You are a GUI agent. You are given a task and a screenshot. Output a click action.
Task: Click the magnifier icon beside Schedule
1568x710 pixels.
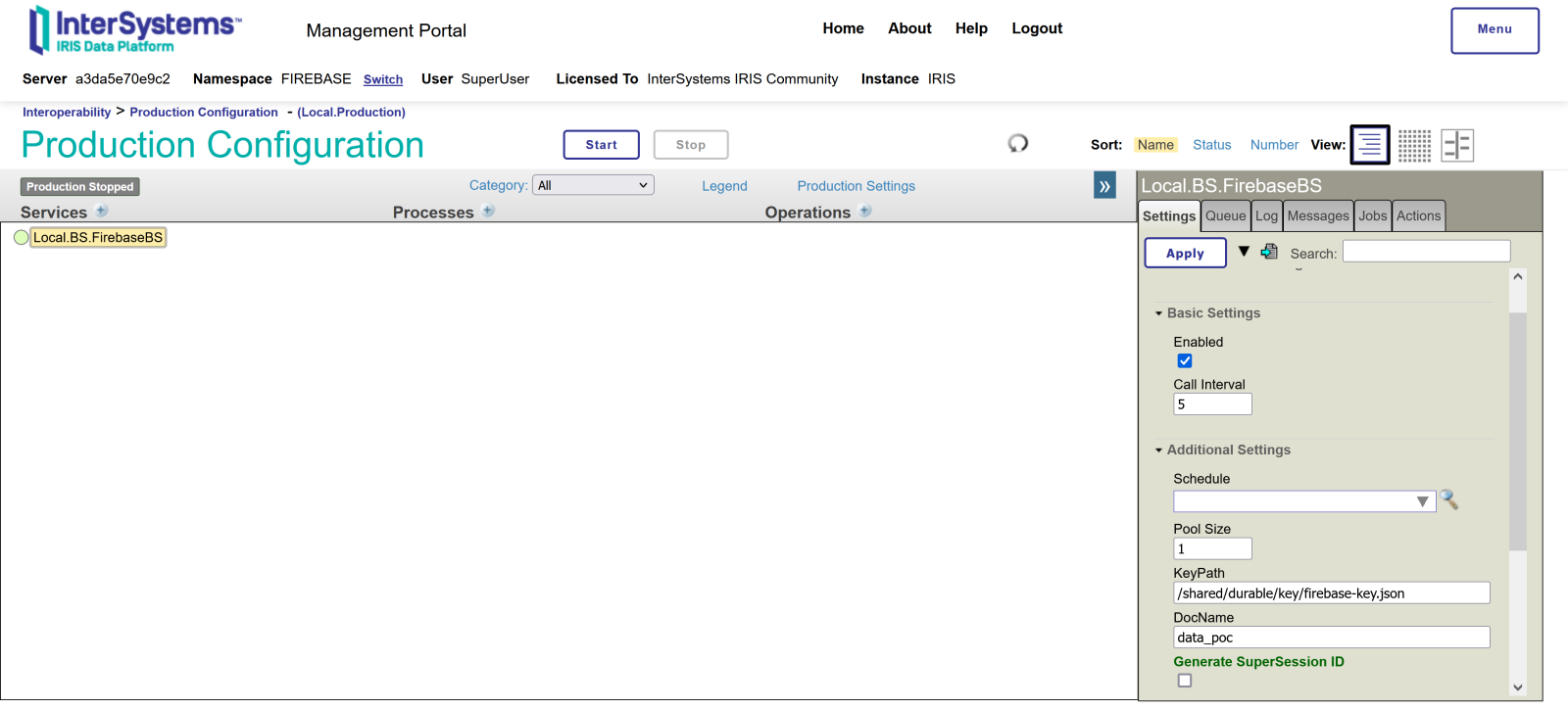pos(1449,500)
